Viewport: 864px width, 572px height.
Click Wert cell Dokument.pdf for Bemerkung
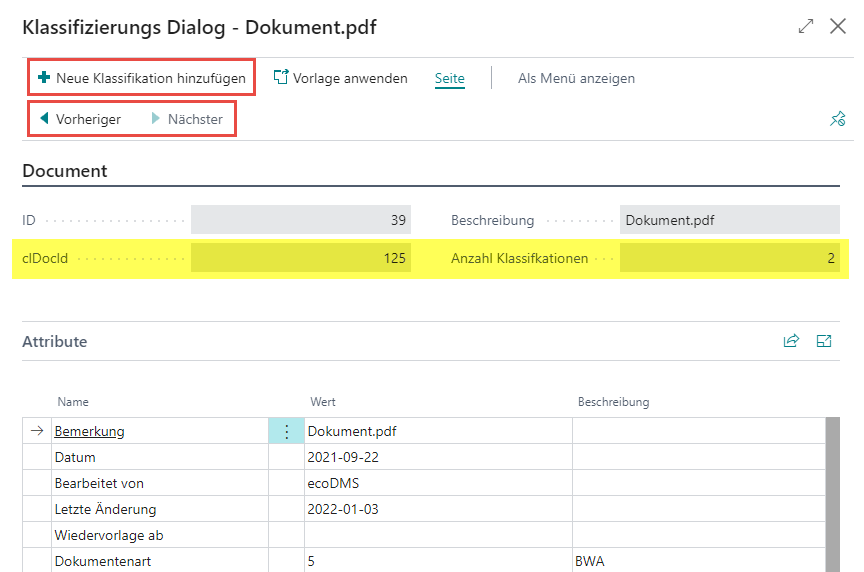pyautogui.click(x=438, y=431)
